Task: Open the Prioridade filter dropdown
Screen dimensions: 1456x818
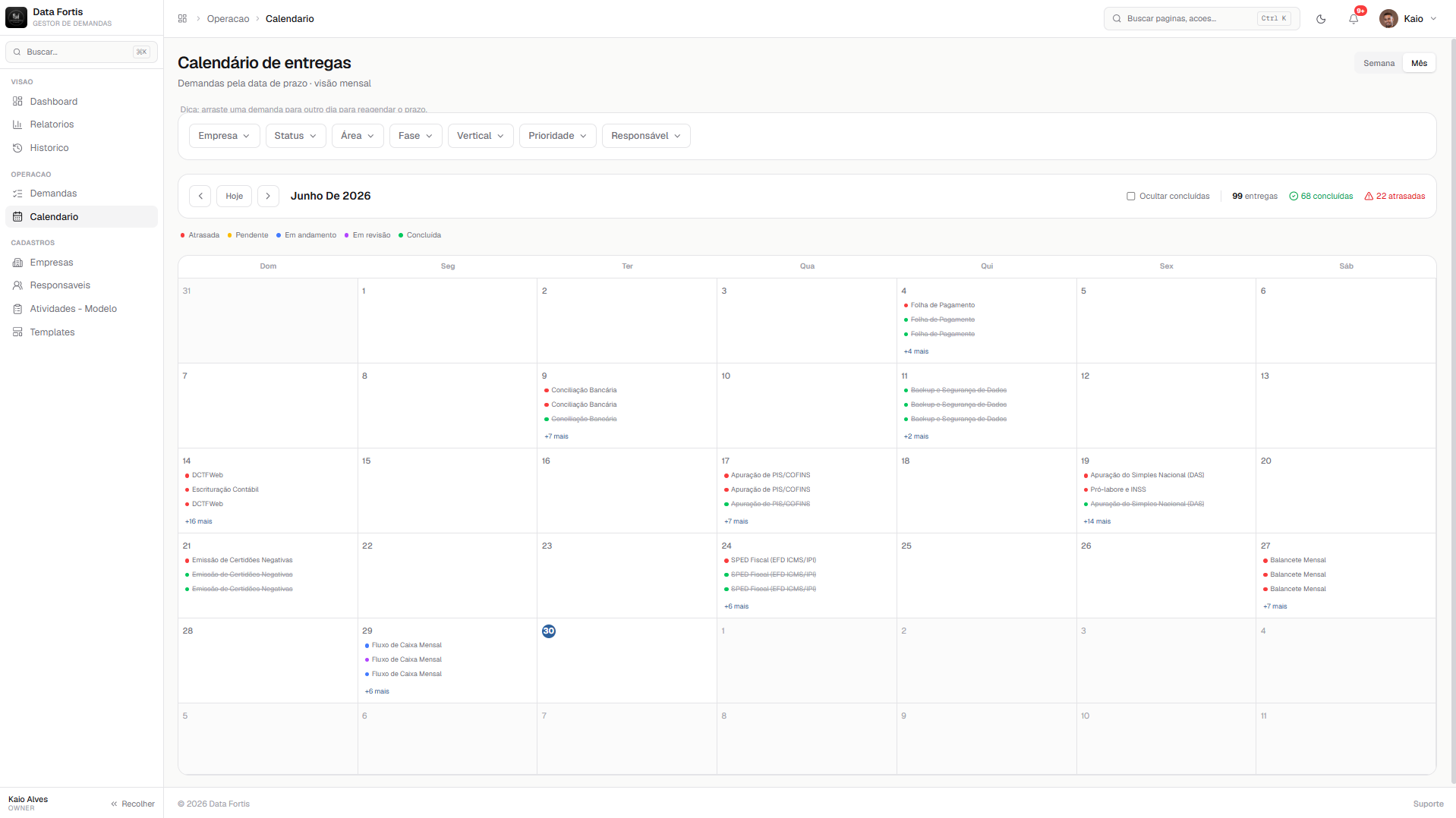Action: click(x=558, y=136)
